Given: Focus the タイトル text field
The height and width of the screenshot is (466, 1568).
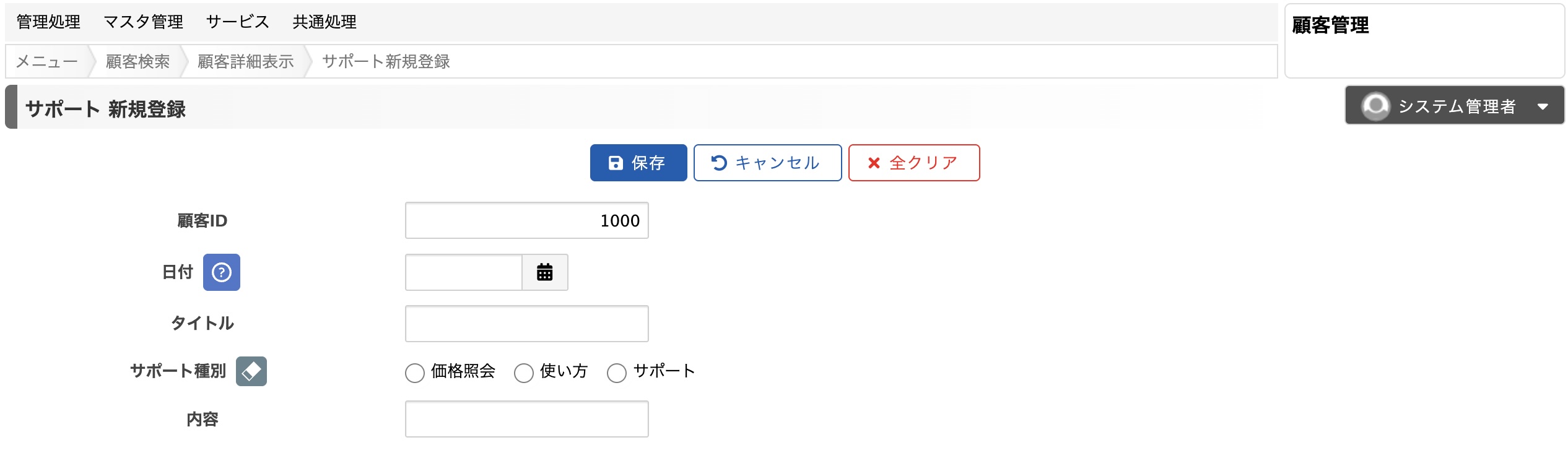Looking at the screenshot, I should click(527, 324).
